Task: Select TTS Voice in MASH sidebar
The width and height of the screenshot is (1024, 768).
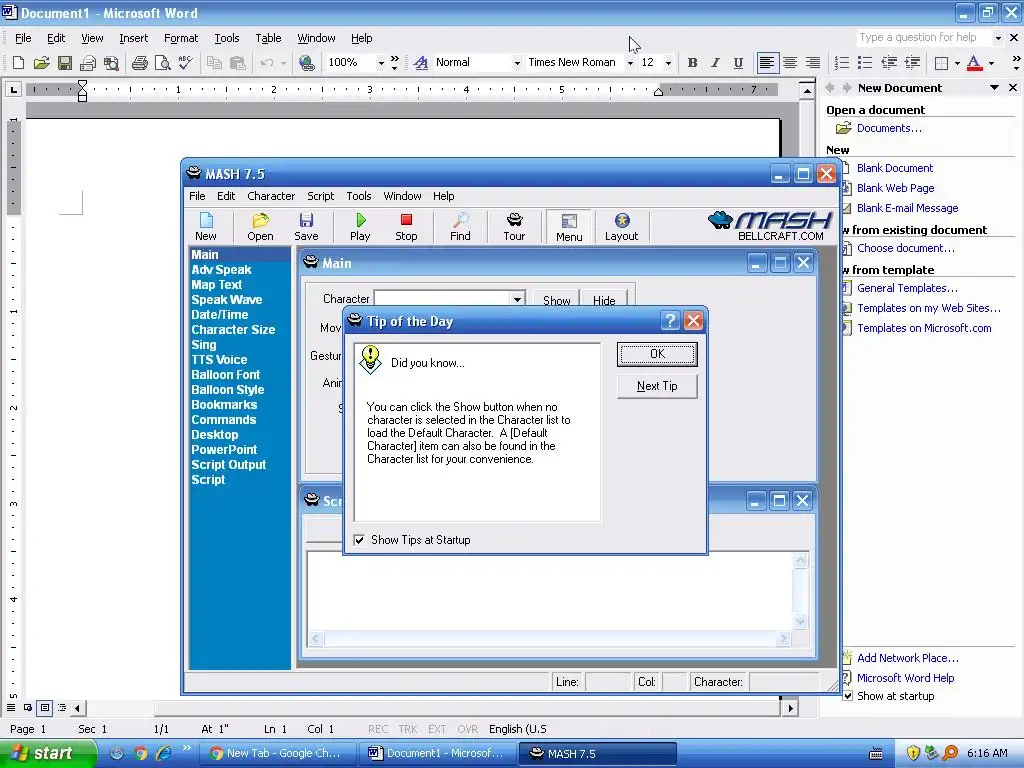Action: pos(219,360)
